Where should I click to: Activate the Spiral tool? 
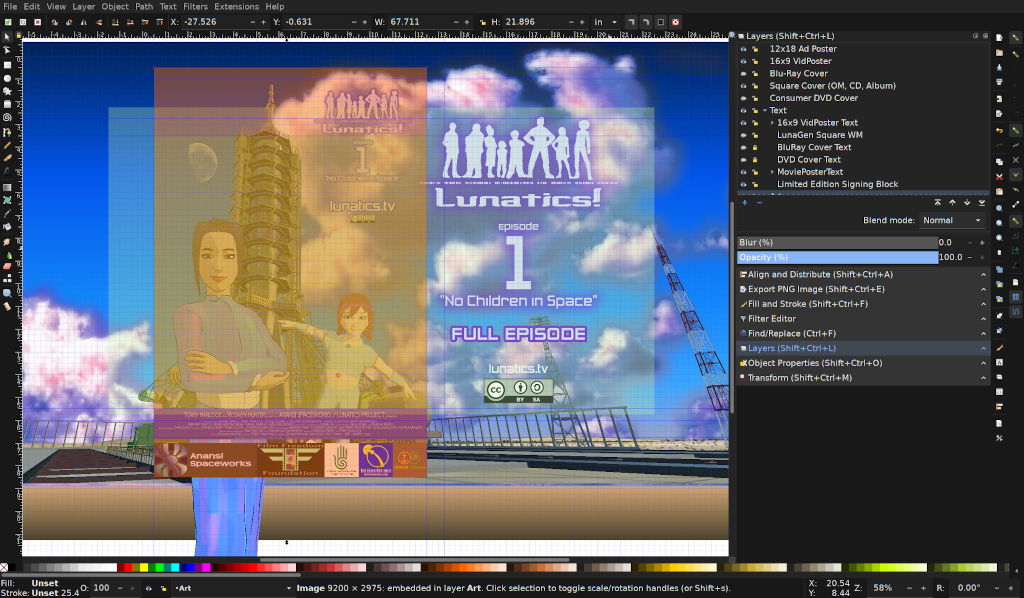point(7,117)
